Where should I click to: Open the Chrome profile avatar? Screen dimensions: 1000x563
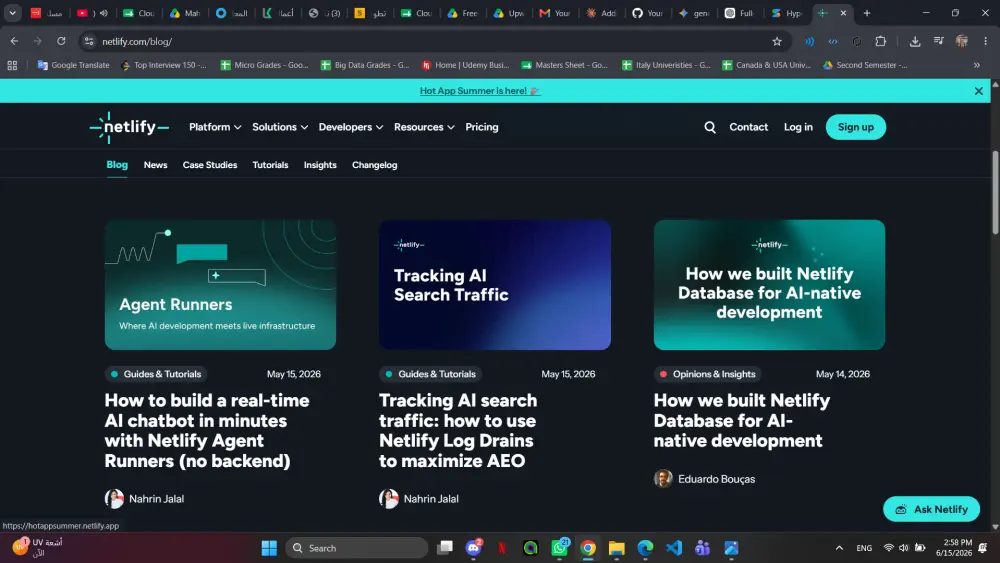(x=962, y=41)
